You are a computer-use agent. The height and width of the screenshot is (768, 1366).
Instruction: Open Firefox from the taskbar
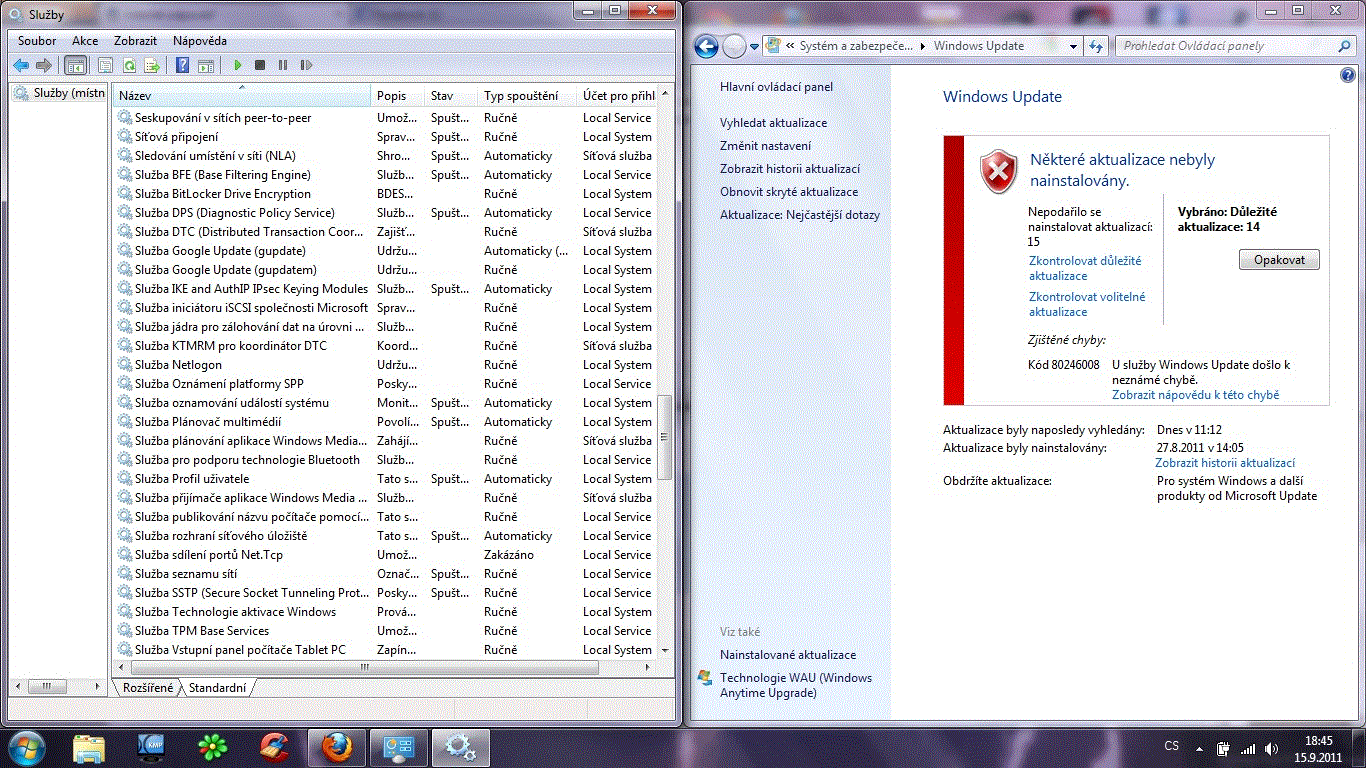pos(337,747)
